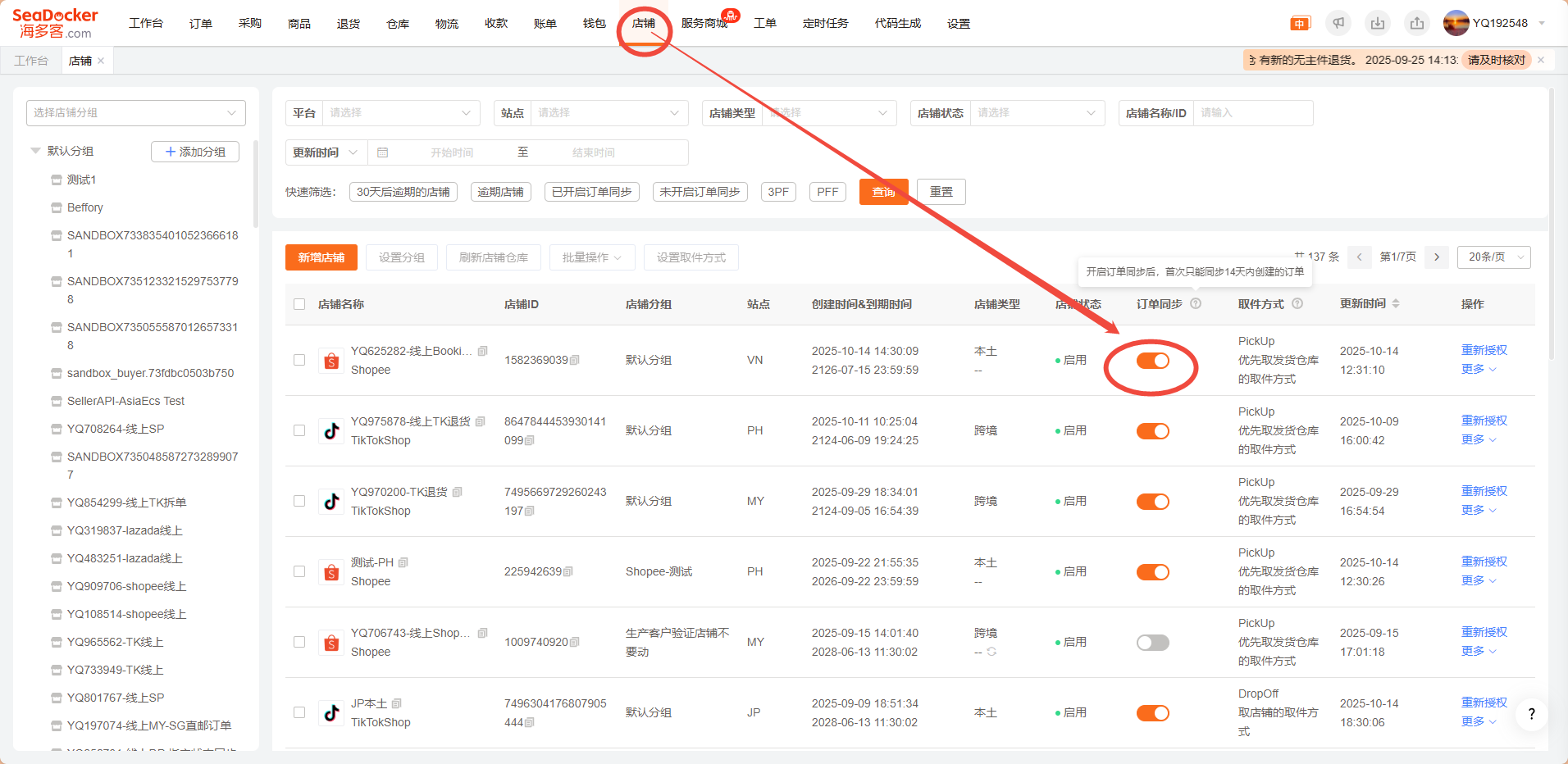This screenshot has height=764, width=1568.
Task: Click the floating question mark help button
Action: [1531, 714]
